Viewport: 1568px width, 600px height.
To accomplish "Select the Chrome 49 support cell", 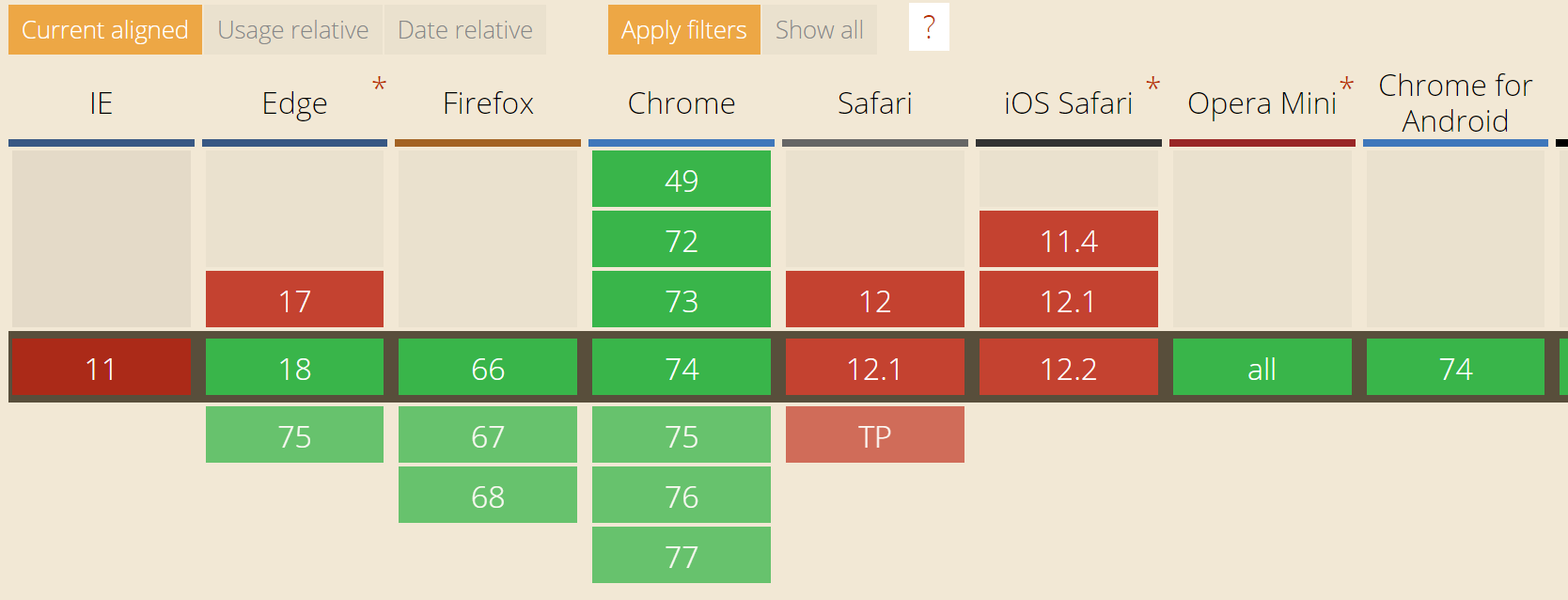I will pyautogui.click(x=682, y=179).
